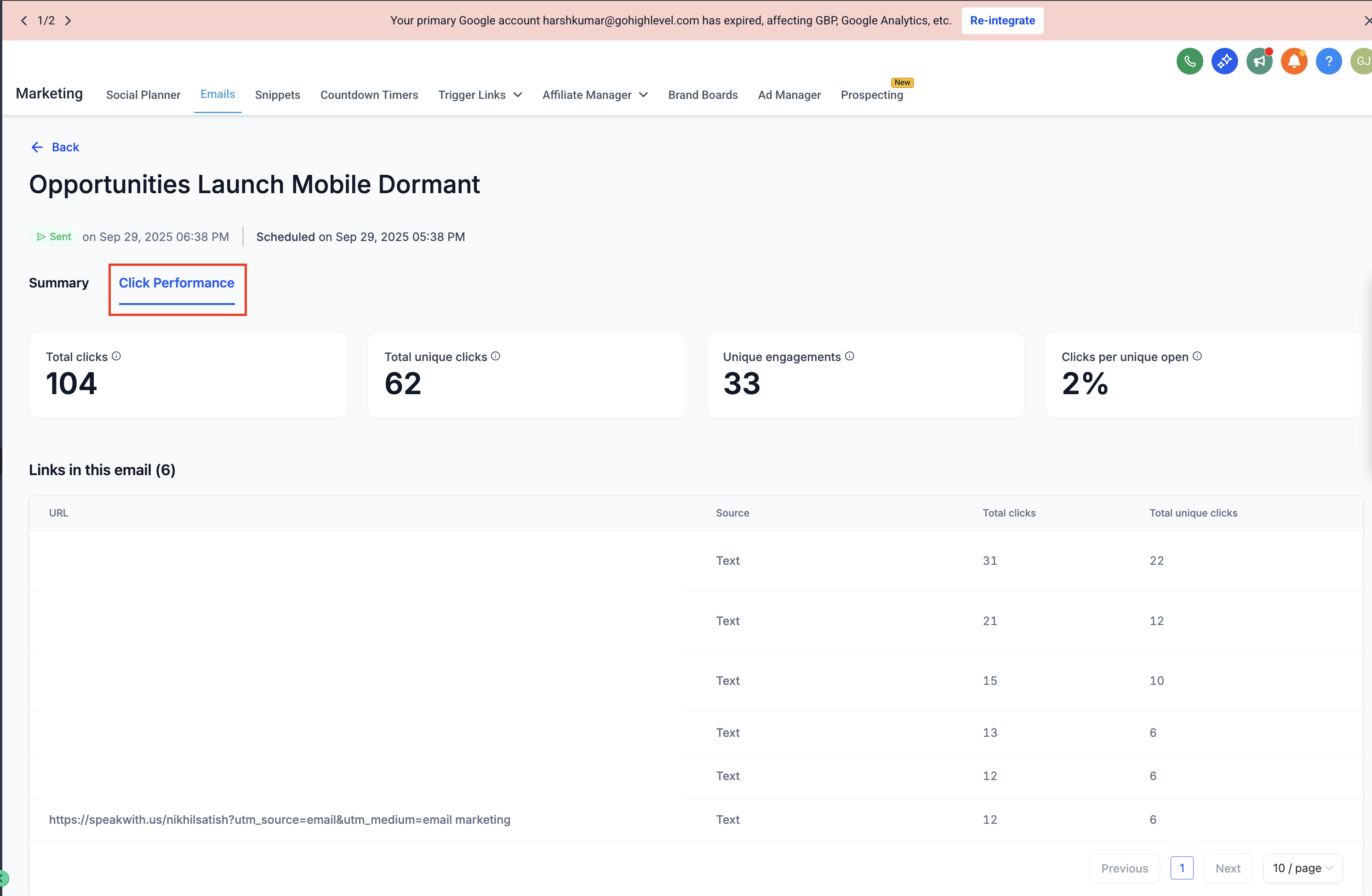Open the 10 / page size selector

pyautogui.click(x=1302, y=868)
